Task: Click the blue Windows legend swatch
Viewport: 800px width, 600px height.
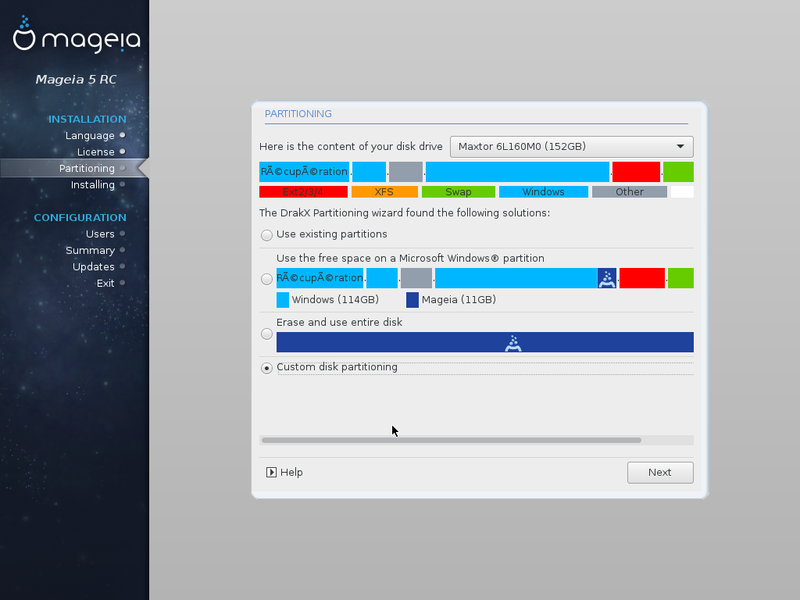Action: click(x=543, y=192)
